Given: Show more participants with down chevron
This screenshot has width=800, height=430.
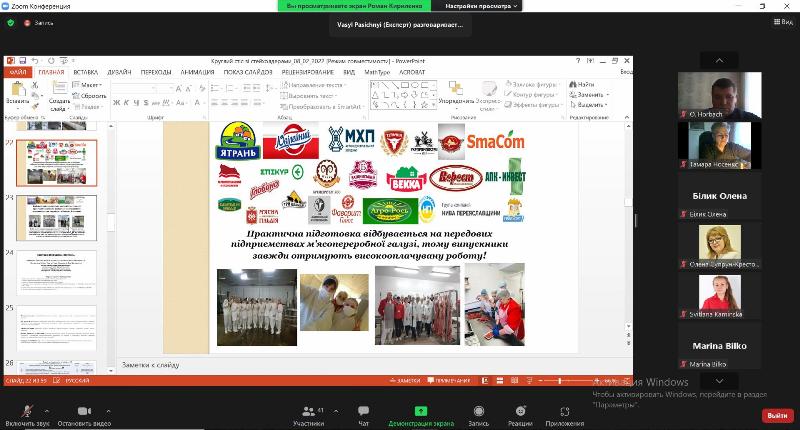Looking at the screenshot, I should (719, 381).
